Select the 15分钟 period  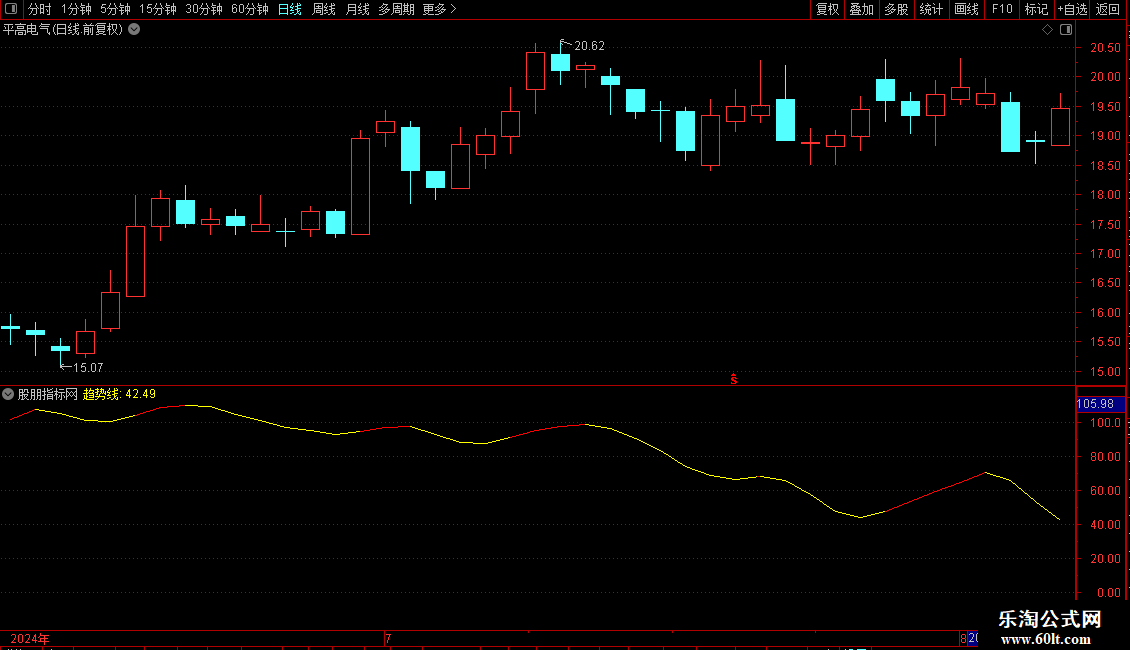click(x=158, y=9)
